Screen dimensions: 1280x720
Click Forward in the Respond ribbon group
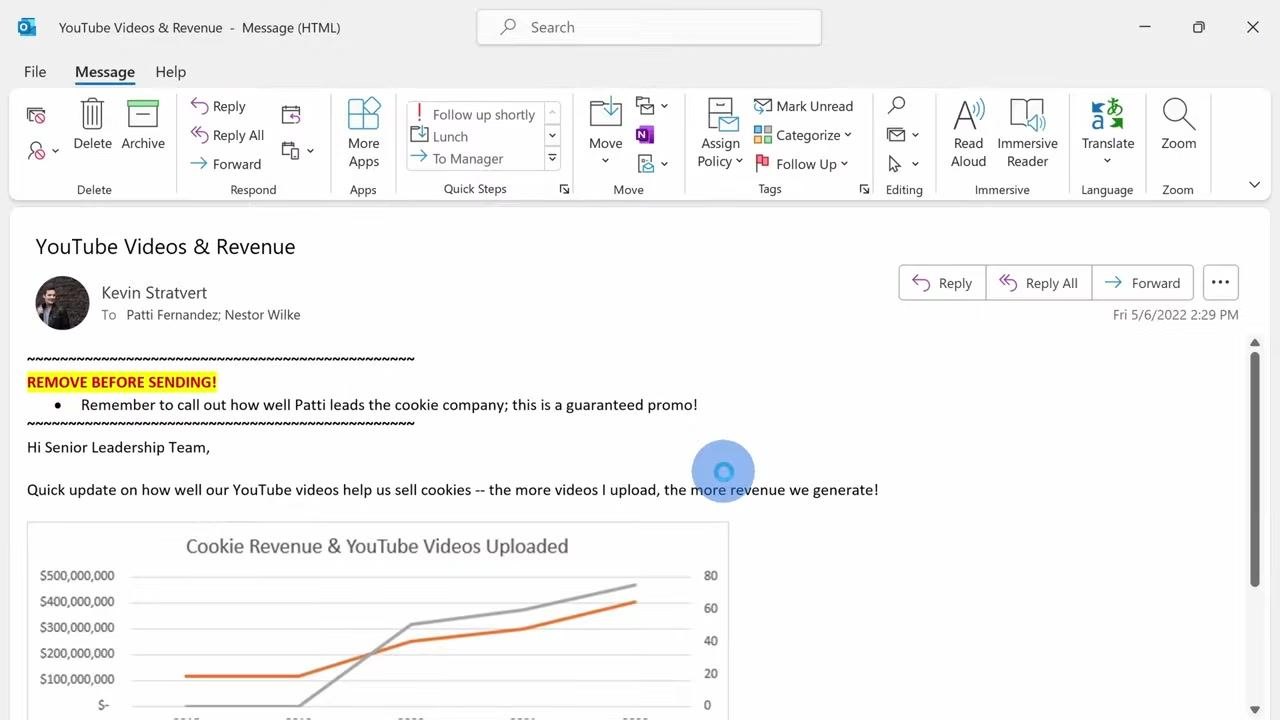point(225,164)
